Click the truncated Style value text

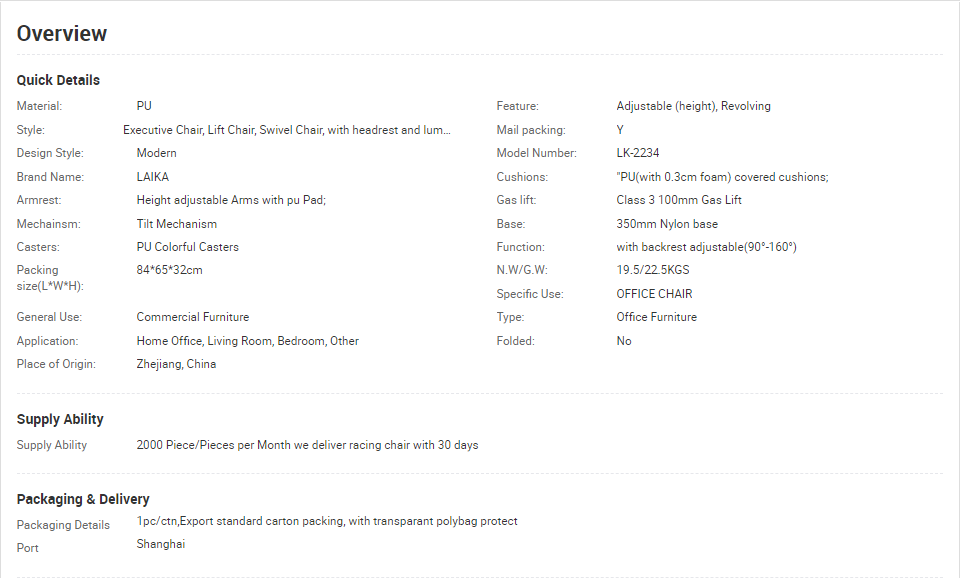287,130
